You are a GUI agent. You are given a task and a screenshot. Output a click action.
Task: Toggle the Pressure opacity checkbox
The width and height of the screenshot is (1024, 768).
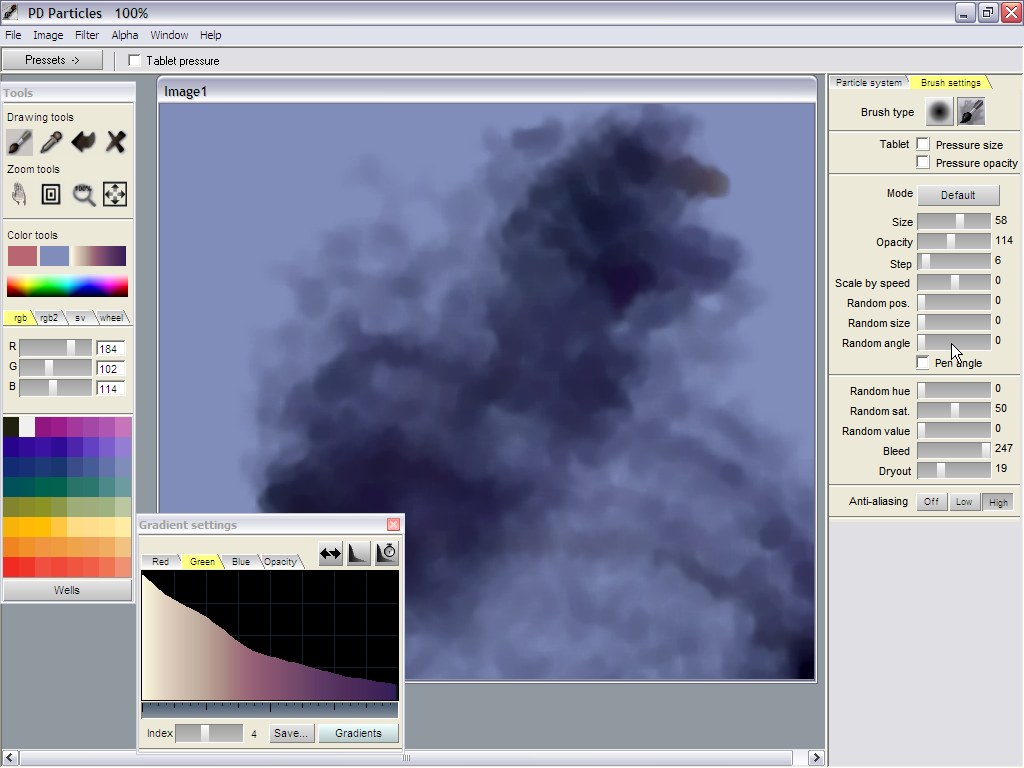[923, 162]
